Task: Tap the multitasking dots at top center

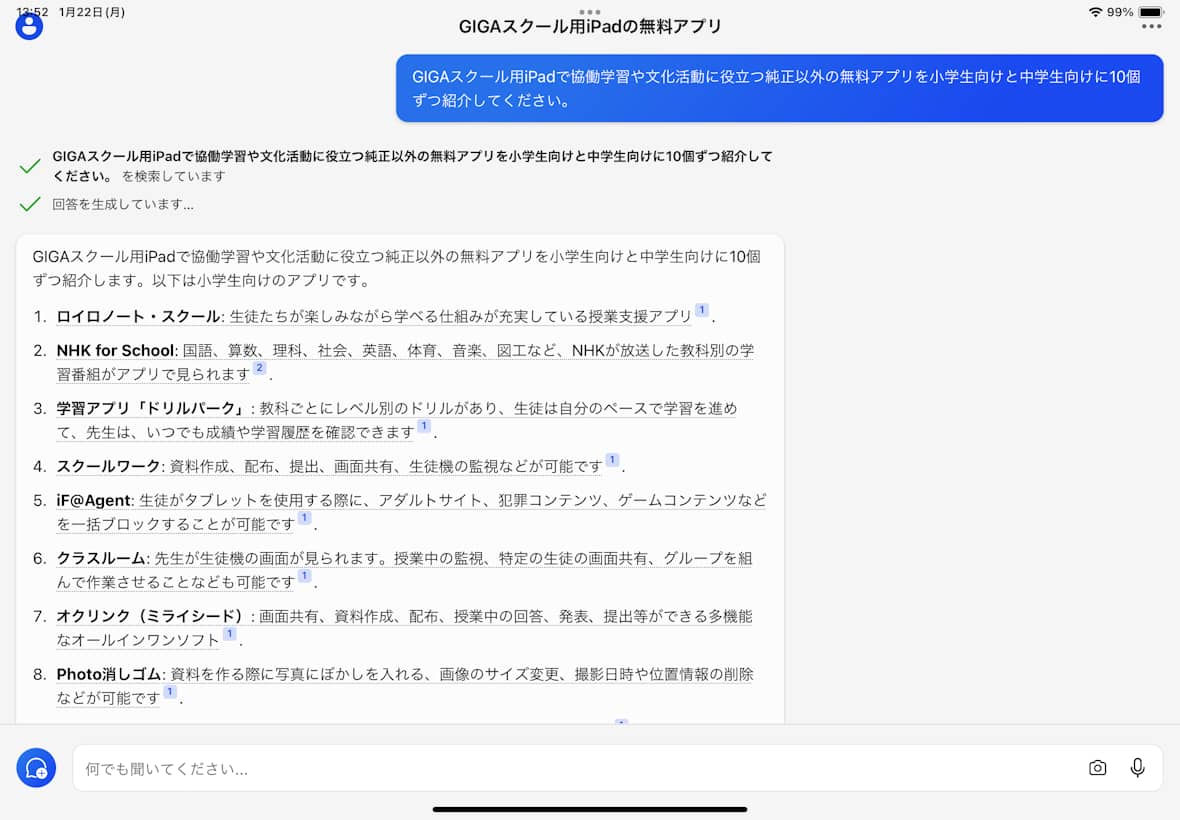Action: point(590,11)
